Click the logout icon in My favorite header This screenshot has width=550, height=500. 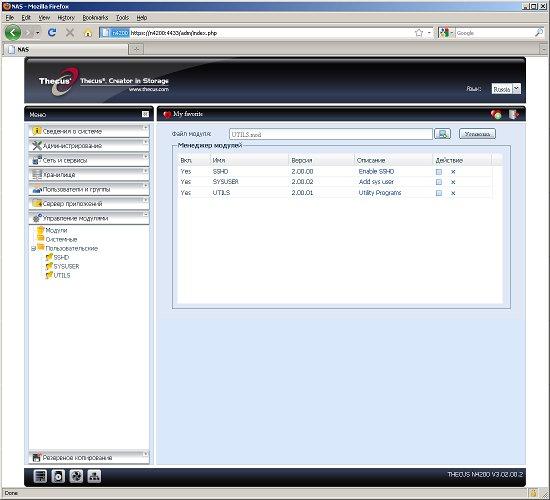514,114
